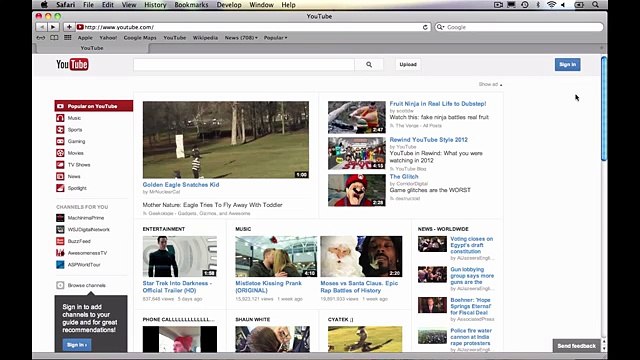Open Mistletoe Kissing Prank link

[268, 287]
